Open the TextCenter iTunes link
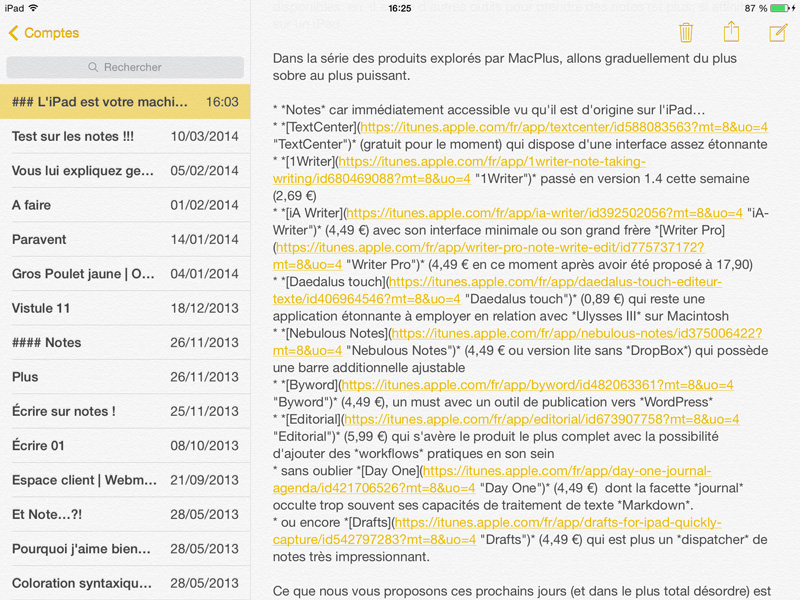 click(x=563, y=127)
